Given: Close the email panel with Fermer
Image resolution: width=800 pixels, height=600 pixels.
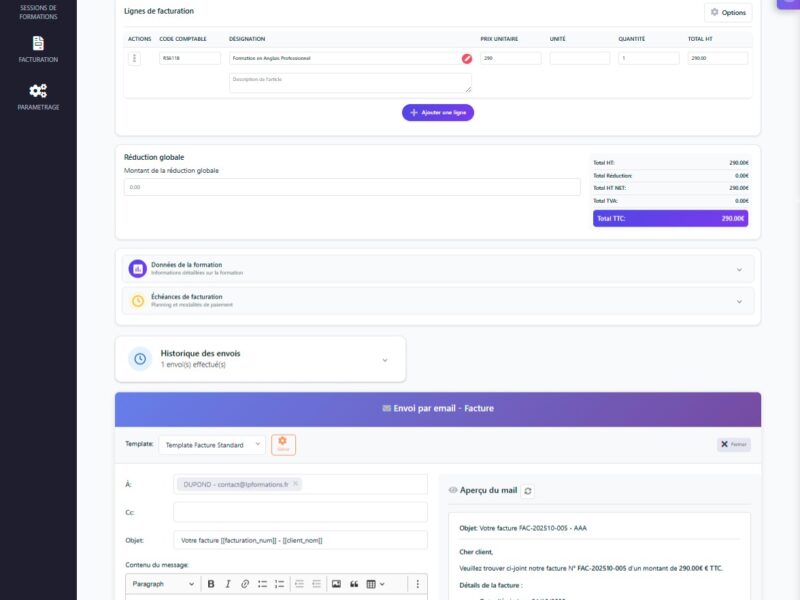Looking at the screenshot, I should pyautogui.click(x=734, y=445).
